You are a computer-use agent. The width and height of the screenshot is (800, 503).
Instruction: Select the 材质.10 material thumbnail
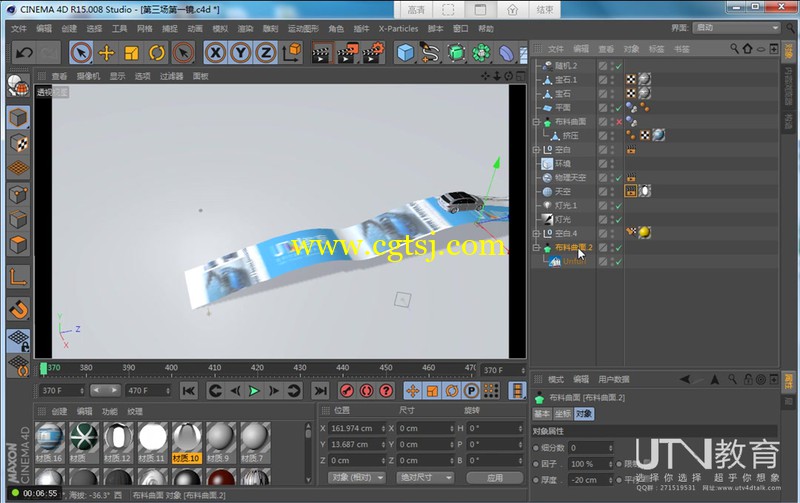(x=186, y=443)
